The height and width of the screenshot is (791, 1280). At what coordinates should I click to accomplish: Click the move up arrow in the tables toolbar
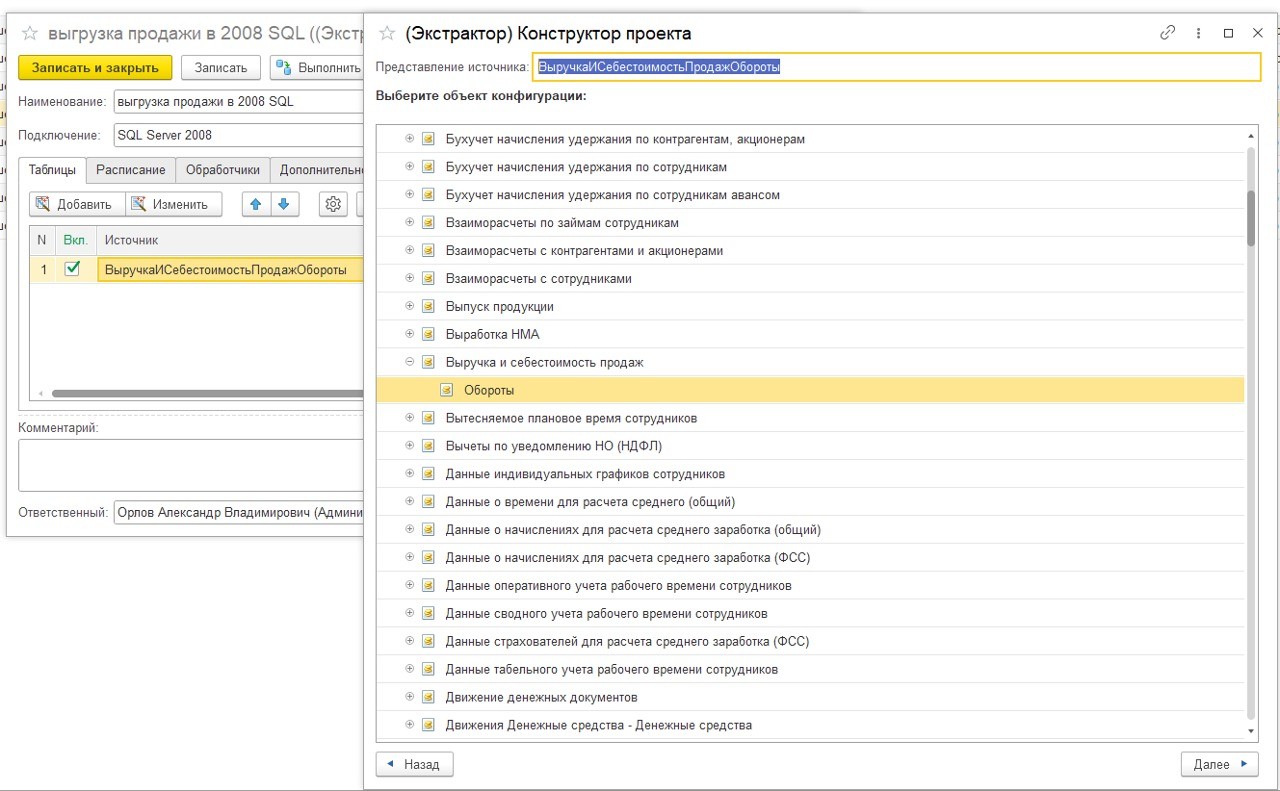coord(256,204)
